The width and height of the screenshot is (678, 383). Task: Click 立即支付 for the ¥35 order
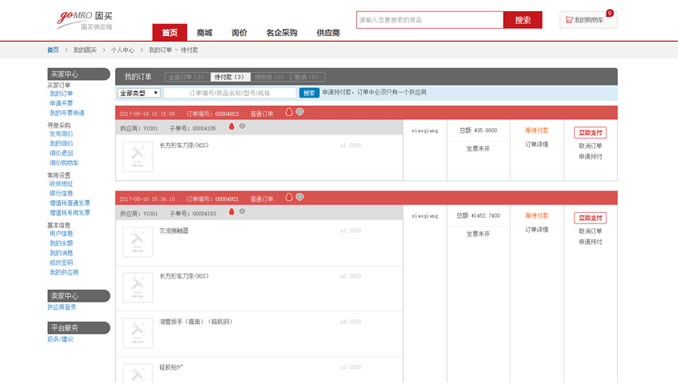pyautogui.click(x=590, y=133)
